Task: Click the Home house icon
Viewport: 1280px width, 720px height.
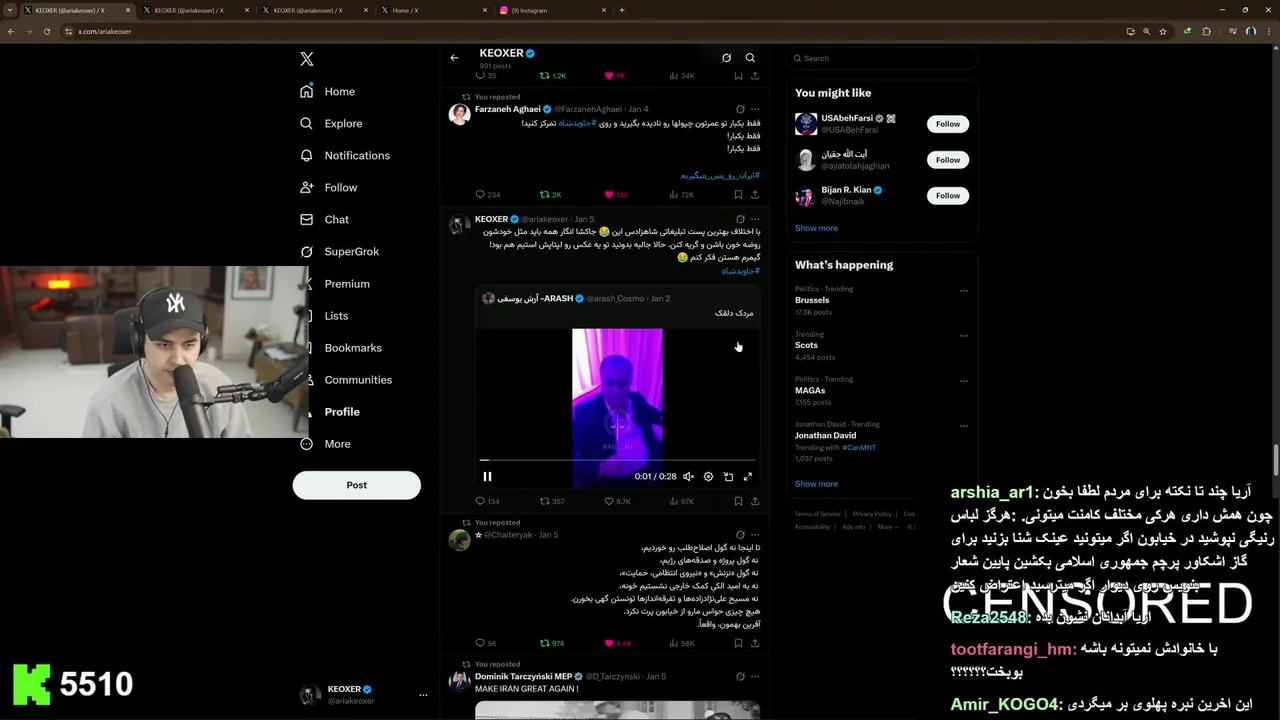Action: pyautogui.click(x=306, y=91)
